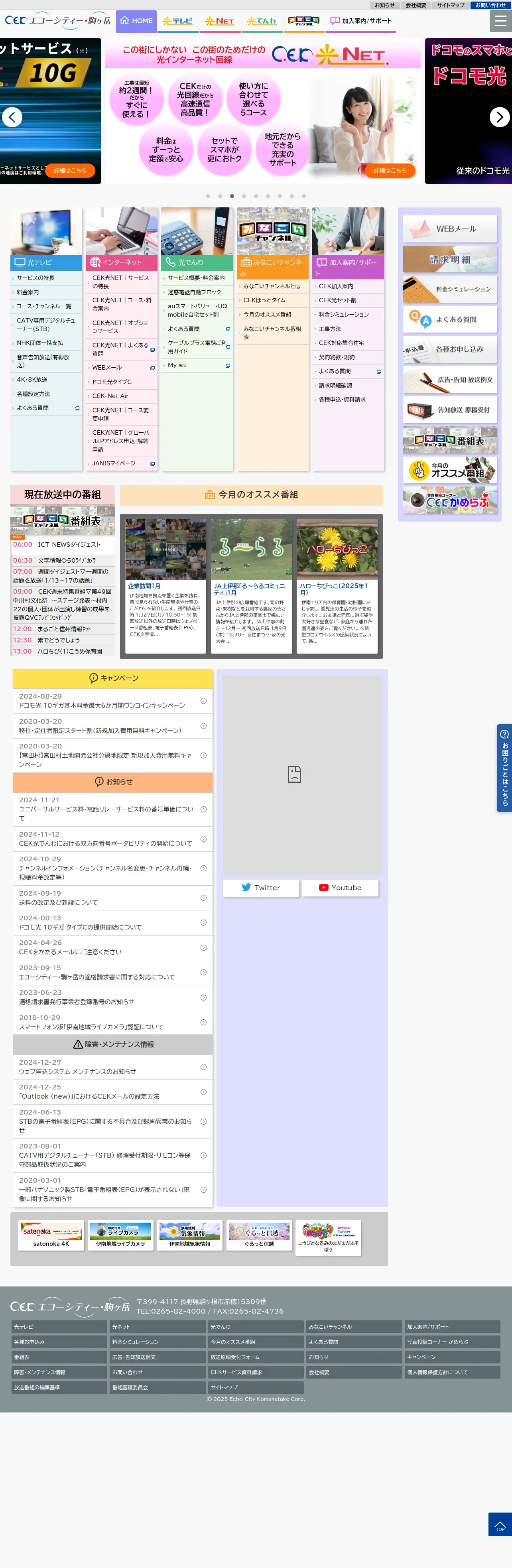Click the サイトマップ top utility link

pos(451,5)
